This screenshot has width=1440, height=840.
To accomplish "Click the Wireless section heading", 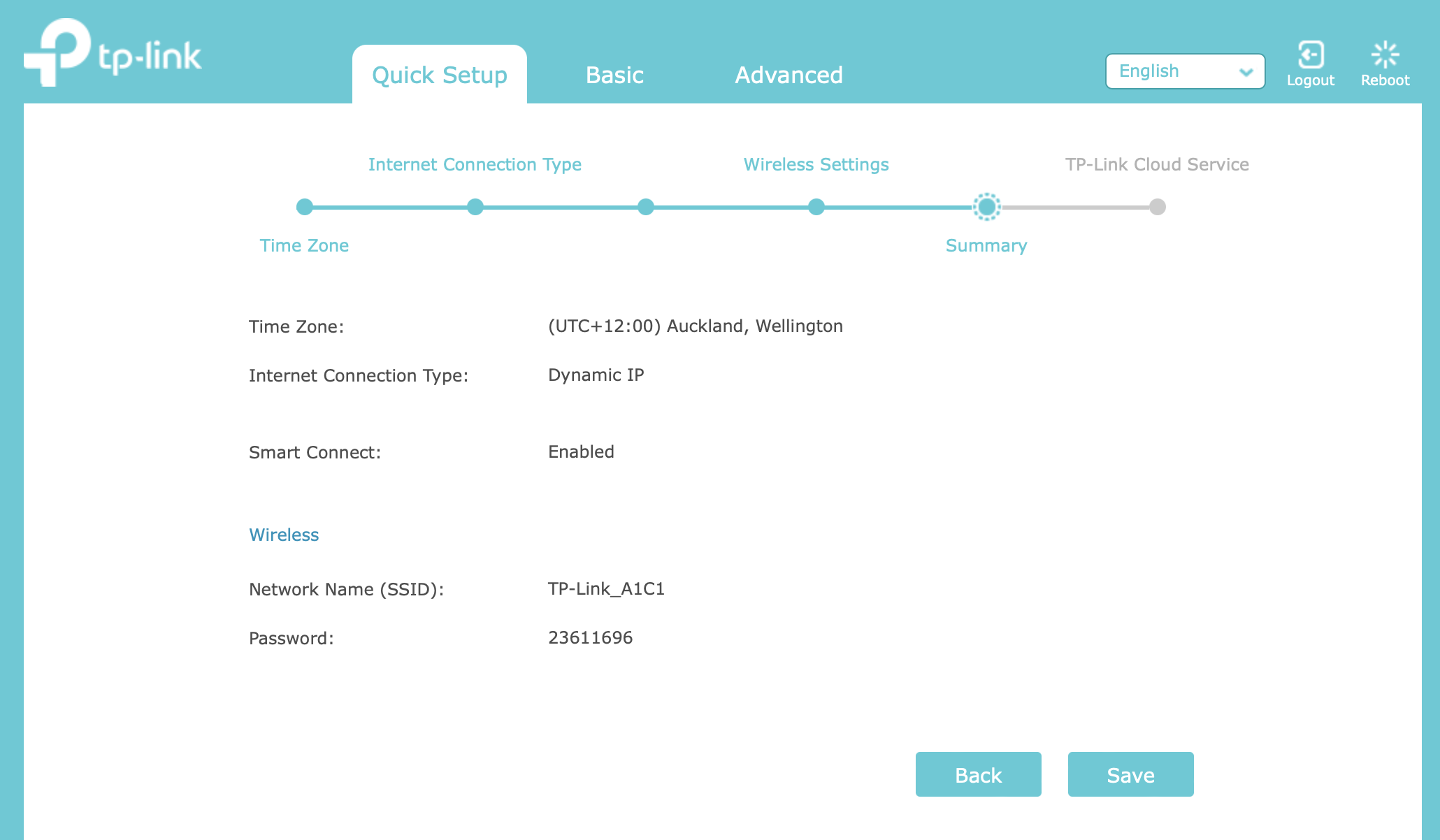I will tap(284, 535).
